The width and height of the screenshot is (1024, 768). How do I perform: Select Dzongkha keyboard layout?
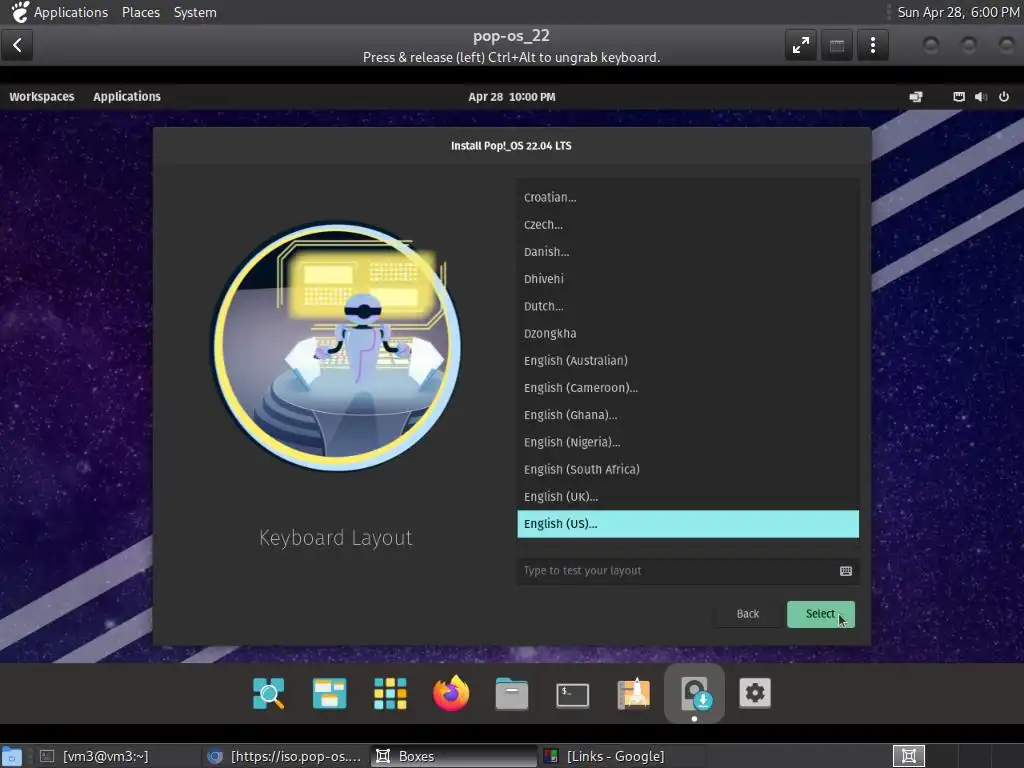[x=688, y=334]
